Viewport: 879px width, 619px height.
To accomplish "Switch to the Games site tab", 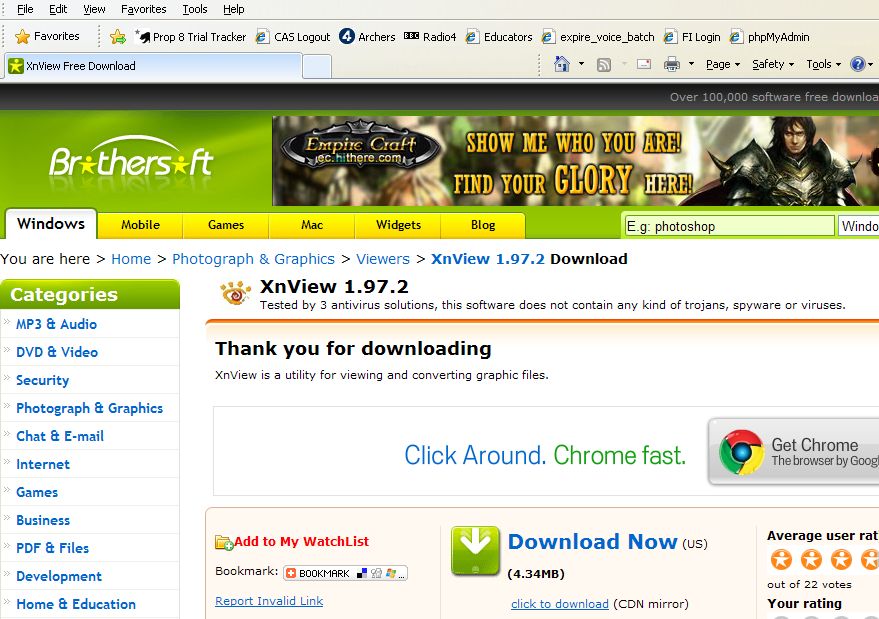I will [x=226, y=225].
